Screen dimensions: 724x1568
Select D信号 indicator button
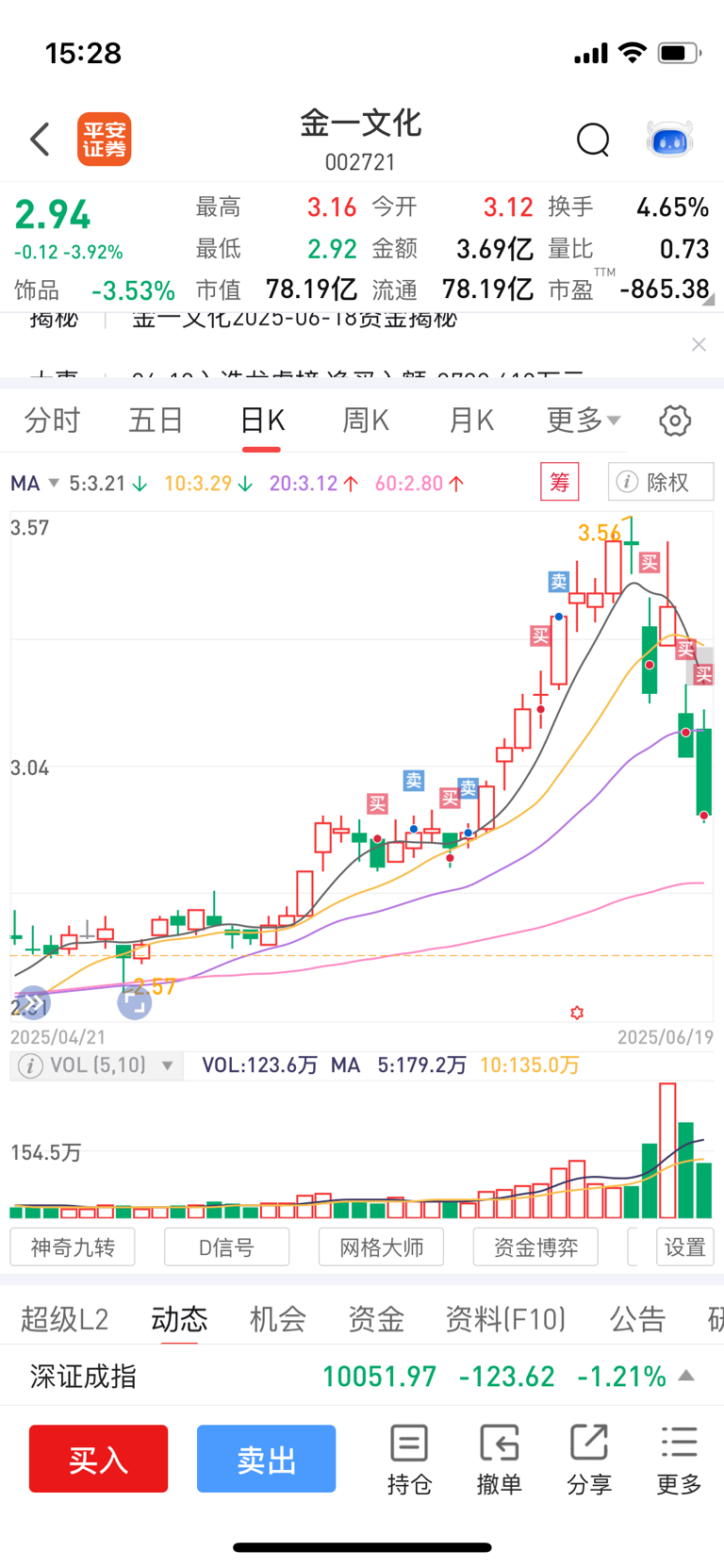coord(226,1247)
